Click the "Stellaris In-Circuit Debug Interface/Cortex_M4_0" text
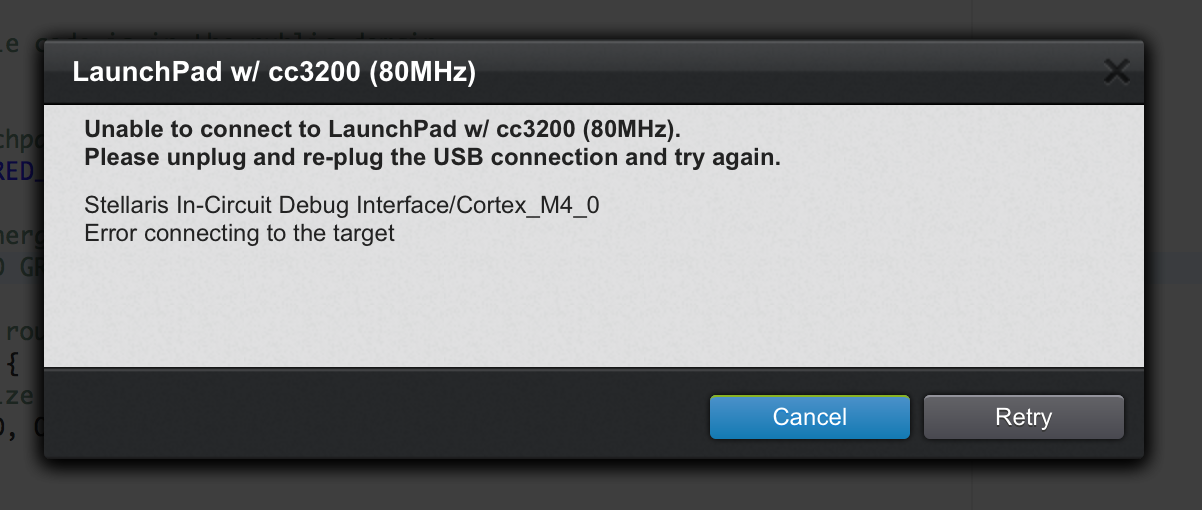This screenshot has height=510, width=1202. (x=342, y=206)
